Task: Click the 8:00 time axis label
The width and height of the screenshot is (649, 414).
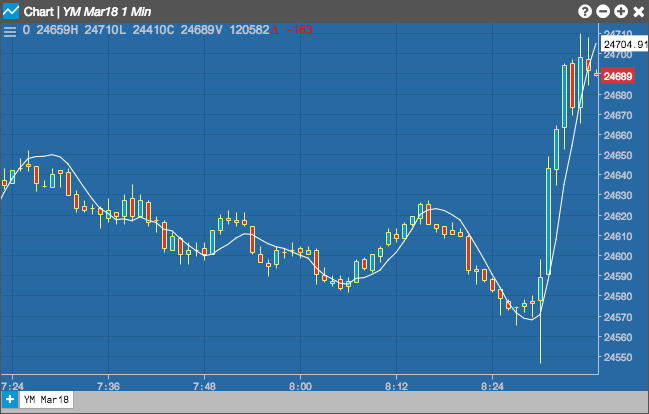Action: click(300, 385)
